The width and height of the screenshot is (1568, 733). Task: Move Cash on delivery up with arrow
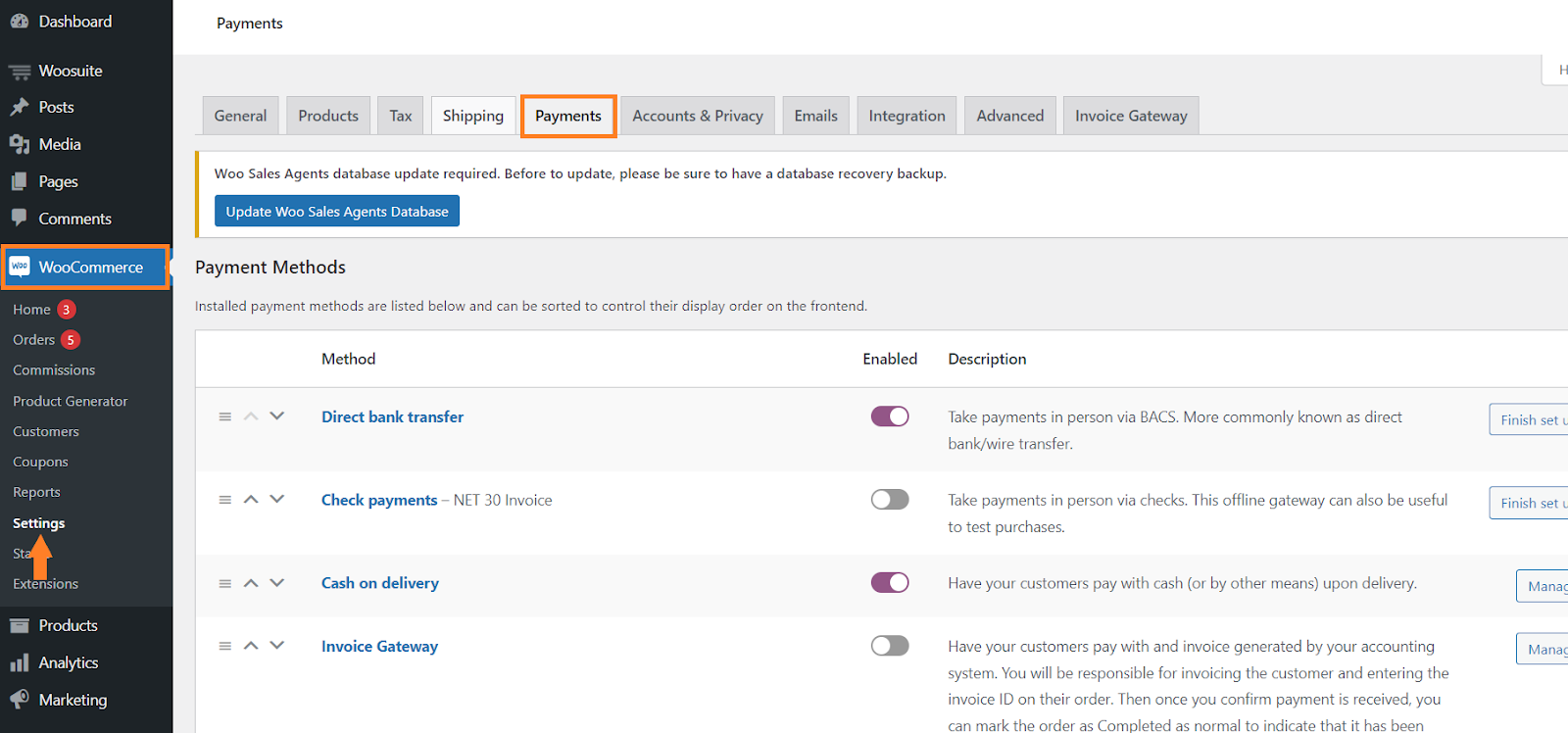pyautogui.click(x=251, y=582)
